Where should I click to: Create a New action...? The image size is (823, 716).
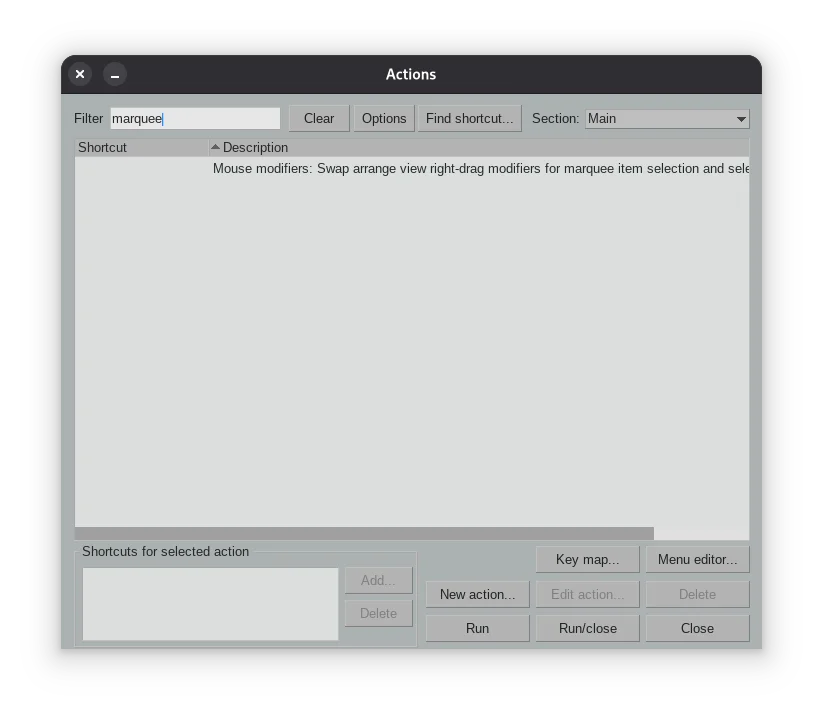coord(477,594)
